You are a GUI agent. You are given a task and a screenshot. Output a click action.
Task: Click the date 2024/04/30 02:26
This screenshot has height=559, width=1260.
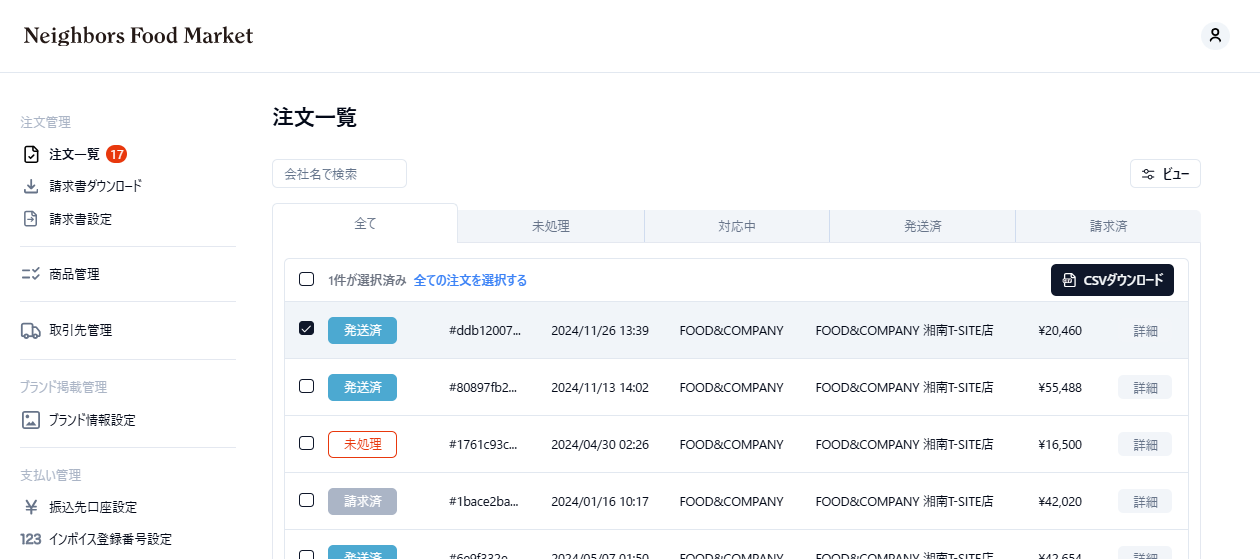point(600,444)
